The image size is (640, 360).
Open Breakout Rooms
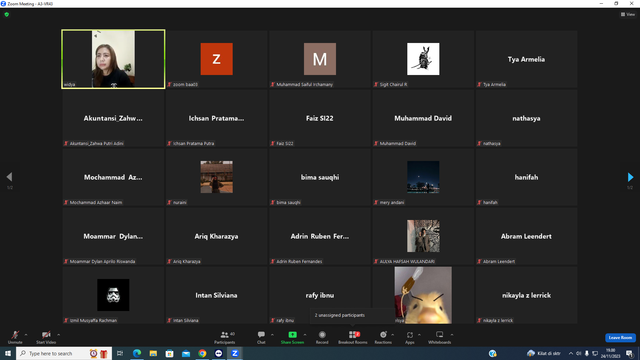pyautogui.click(x=353, y=337)
